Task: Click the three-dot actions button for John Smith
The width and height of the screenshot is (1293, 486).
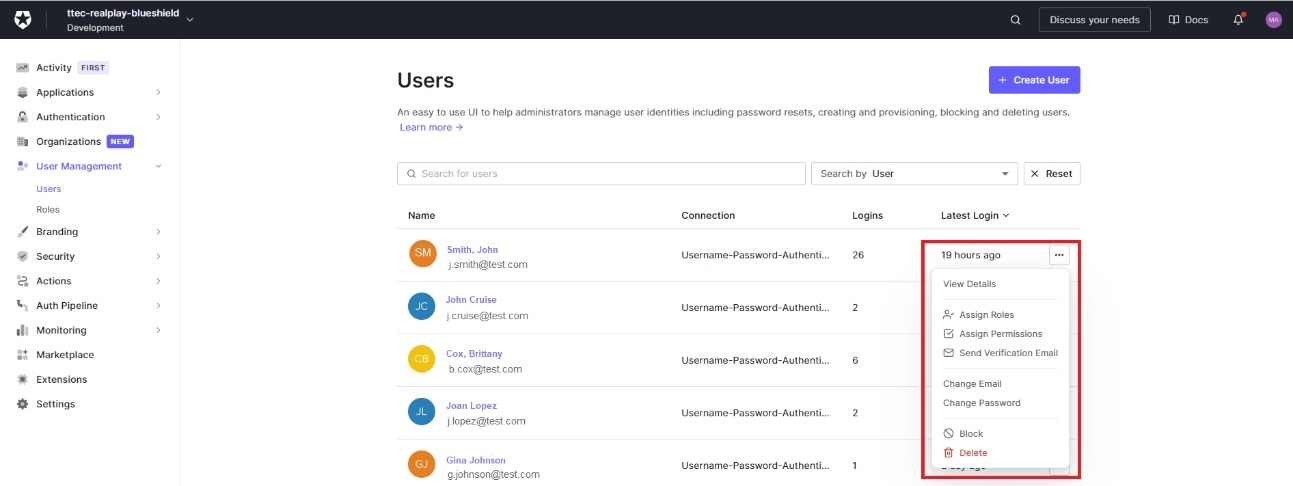Action: click(1059, 255)
